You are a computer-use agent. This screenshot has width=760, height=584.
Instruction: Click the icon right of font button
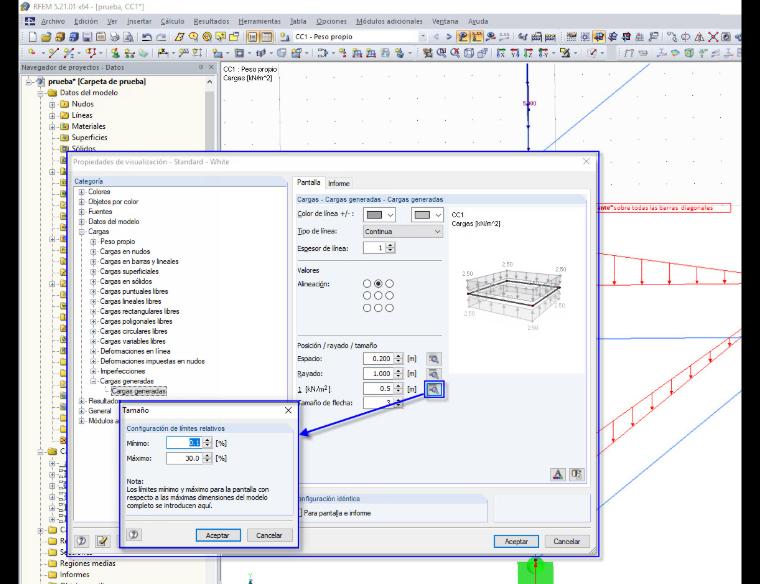(576, 474)
